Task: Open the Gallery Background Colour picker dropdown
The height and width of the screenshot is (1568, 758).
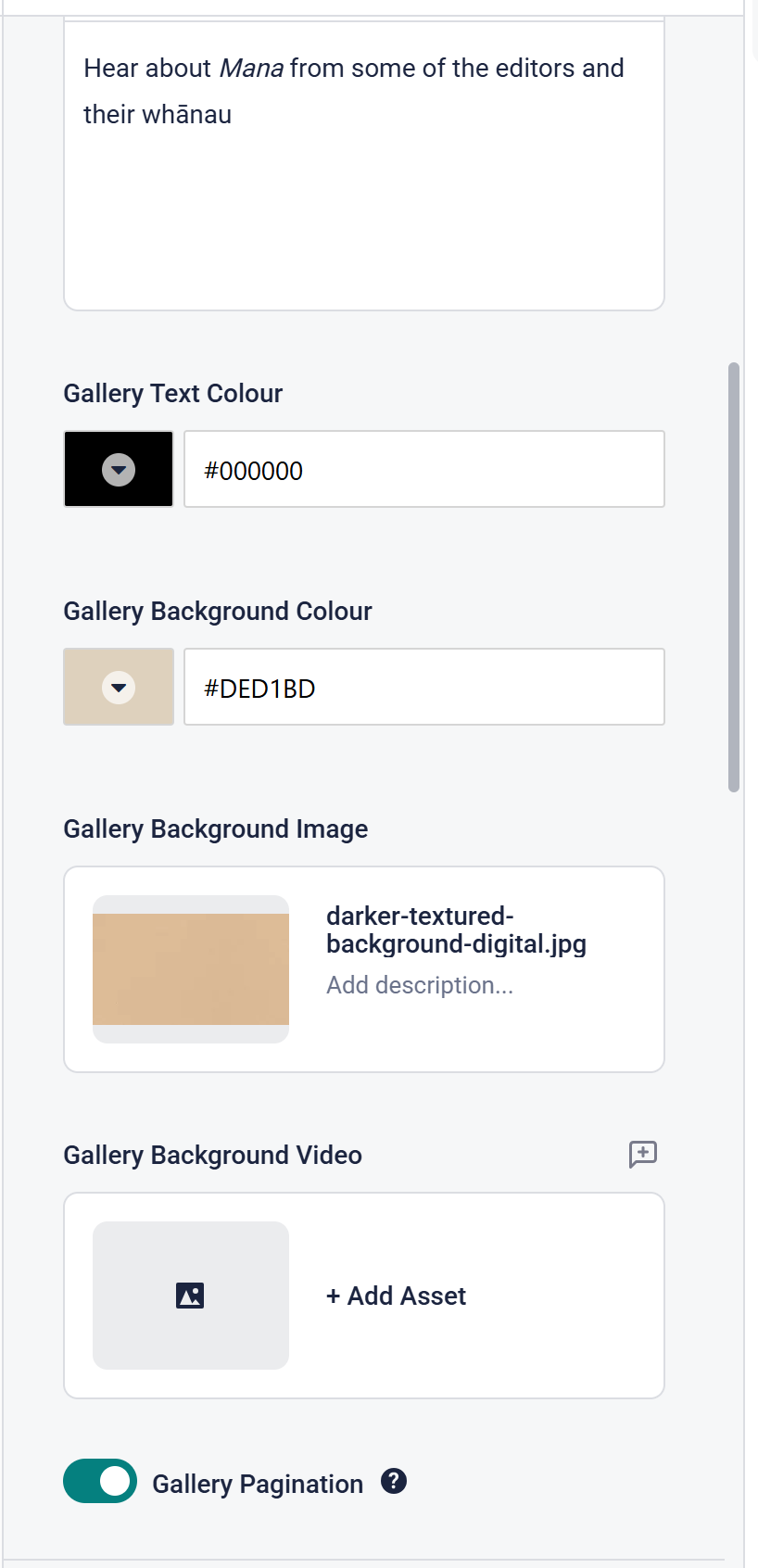Action: coord(119,688)
